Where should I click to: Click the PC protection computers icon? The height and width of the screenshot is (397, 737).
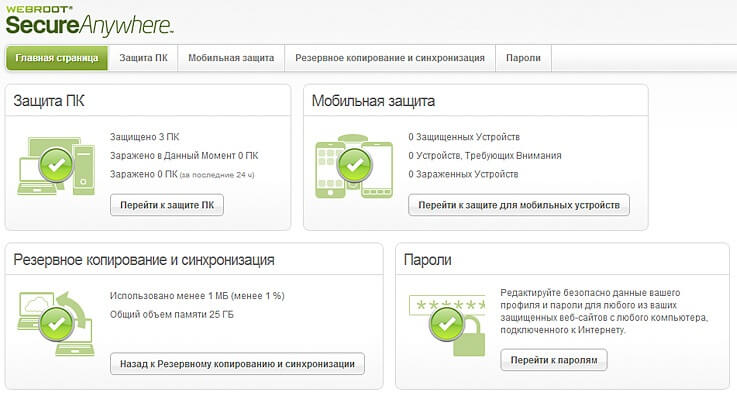click(x=56, y=166)
